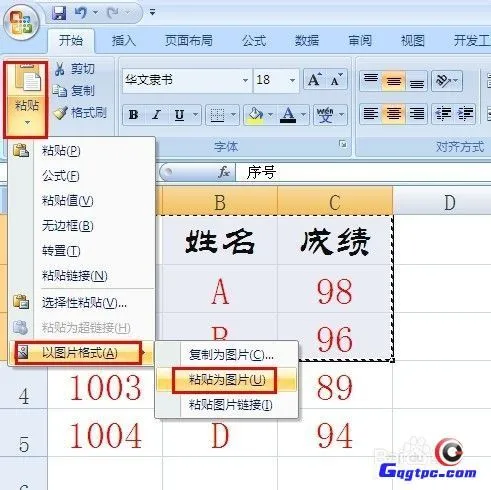Switch to 页面布局 tab
Viewport: 491px width, 490px height.
(189, 41)
